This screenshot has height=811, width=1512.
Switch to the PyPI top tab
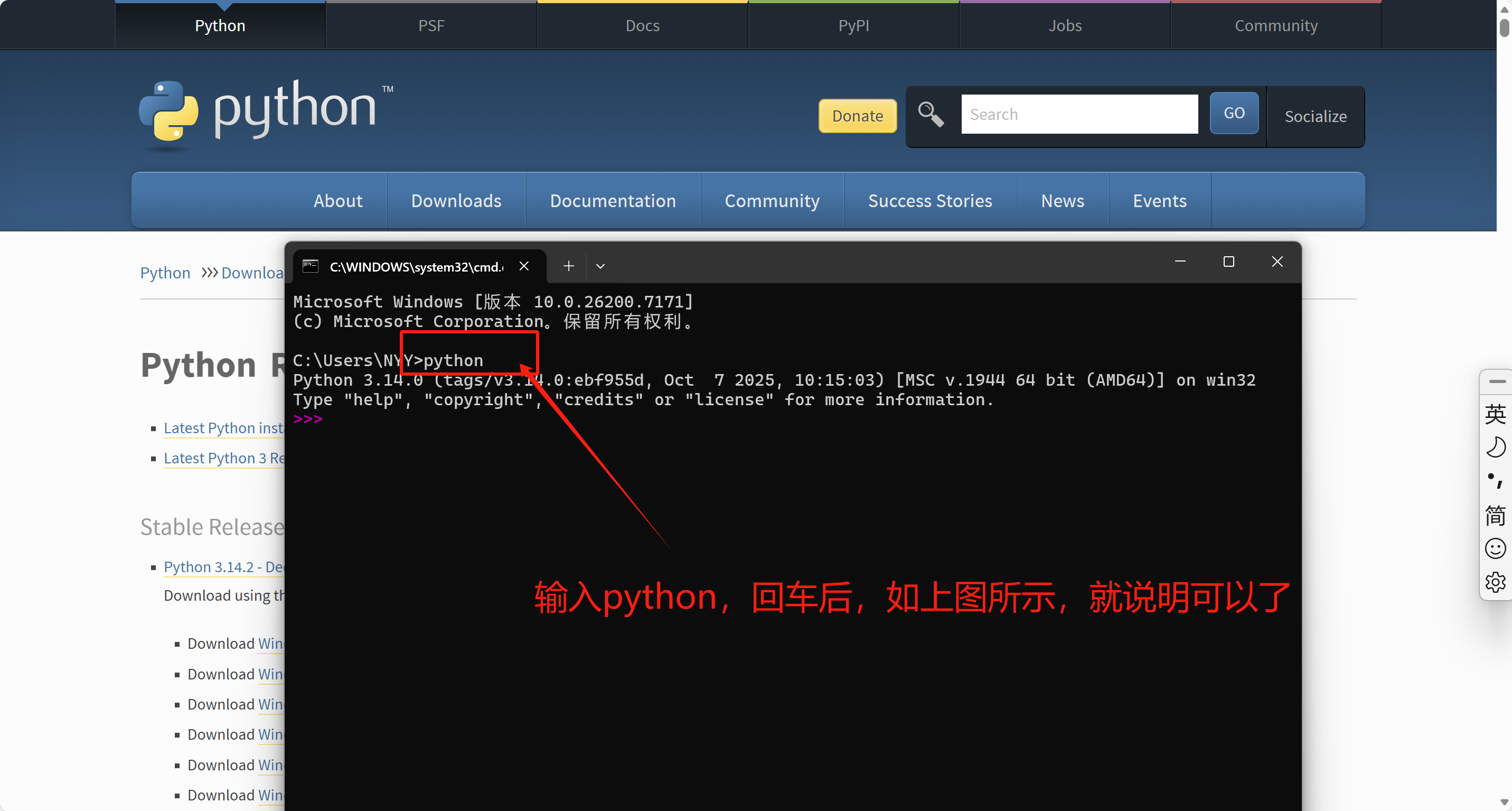(853, 26)
